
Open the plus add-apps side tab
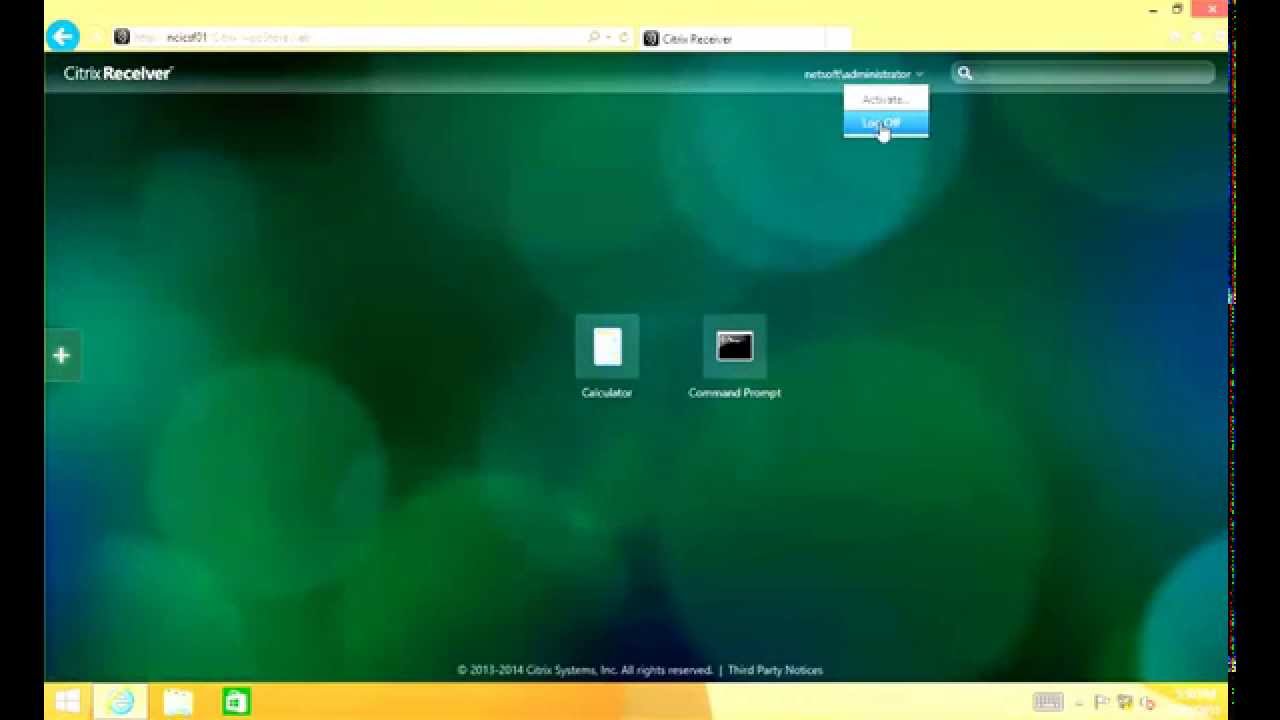click(62, 355)
